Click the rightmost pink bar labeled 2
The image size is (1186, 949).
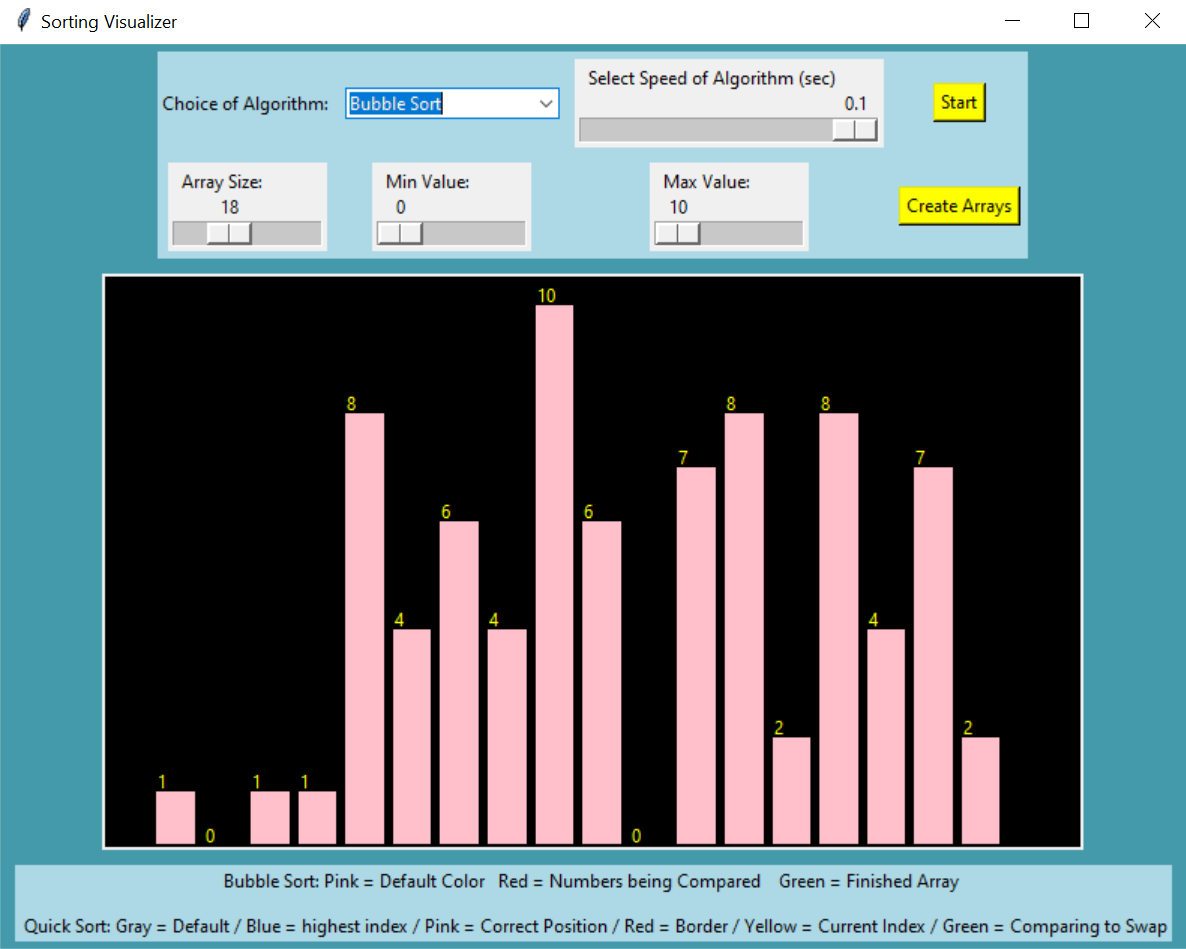click(x=980, y=790)
